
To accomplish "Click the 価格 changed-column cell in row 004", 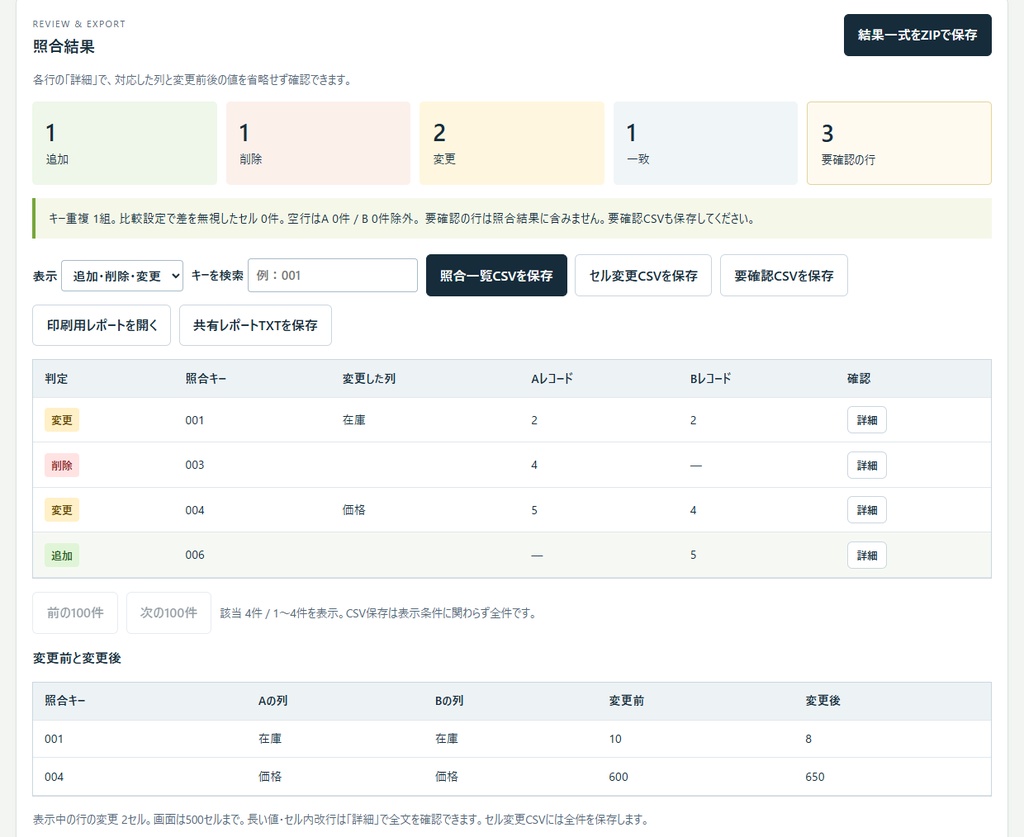I will (354, 510).
